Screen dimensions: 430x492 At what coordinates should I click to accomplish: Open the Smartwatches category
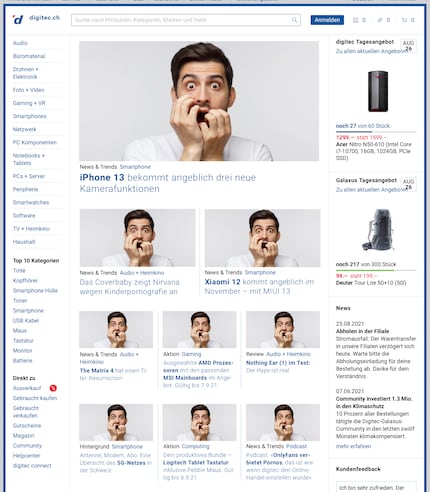click(31, 202)
